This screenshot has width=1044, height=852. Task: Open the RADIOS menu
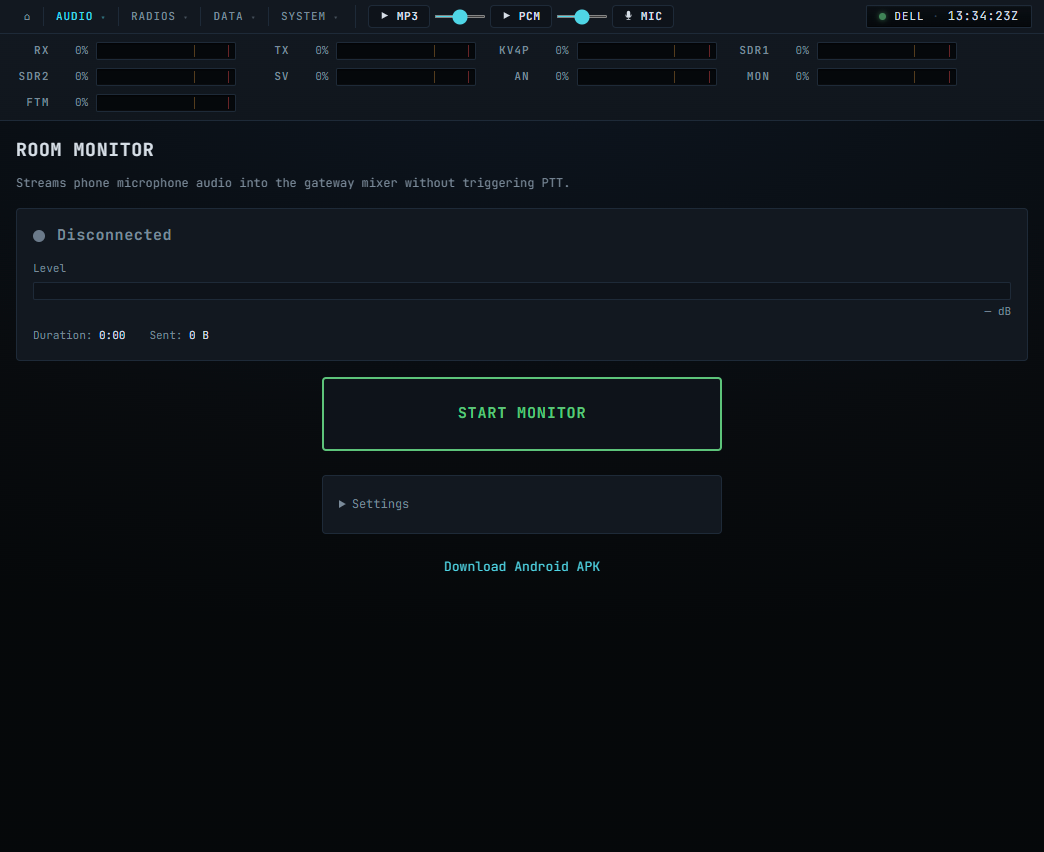pos(158,17)
